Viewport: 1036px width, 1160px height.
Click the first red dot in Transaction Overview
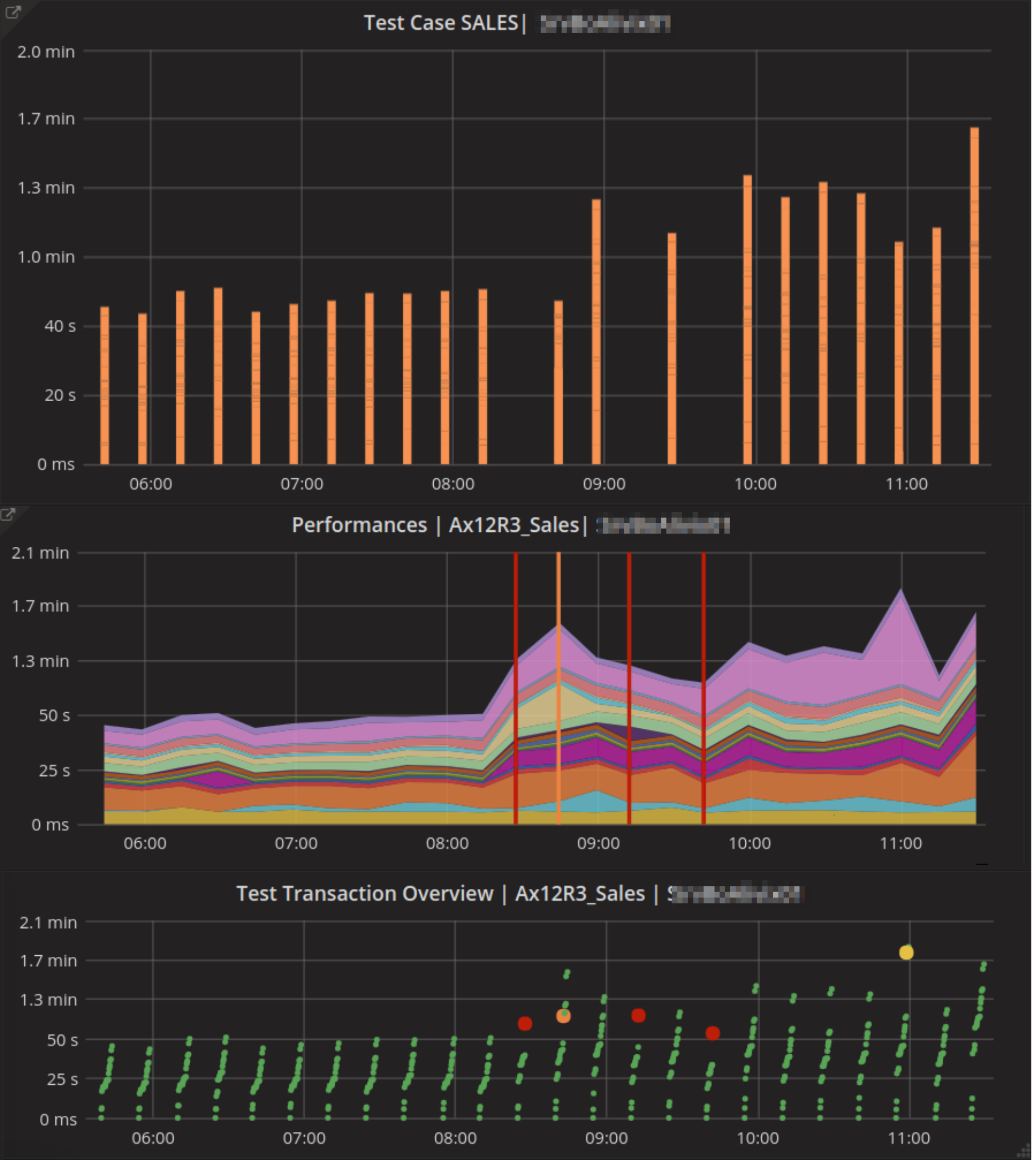pyautogui.click(x=525, y=1023)
